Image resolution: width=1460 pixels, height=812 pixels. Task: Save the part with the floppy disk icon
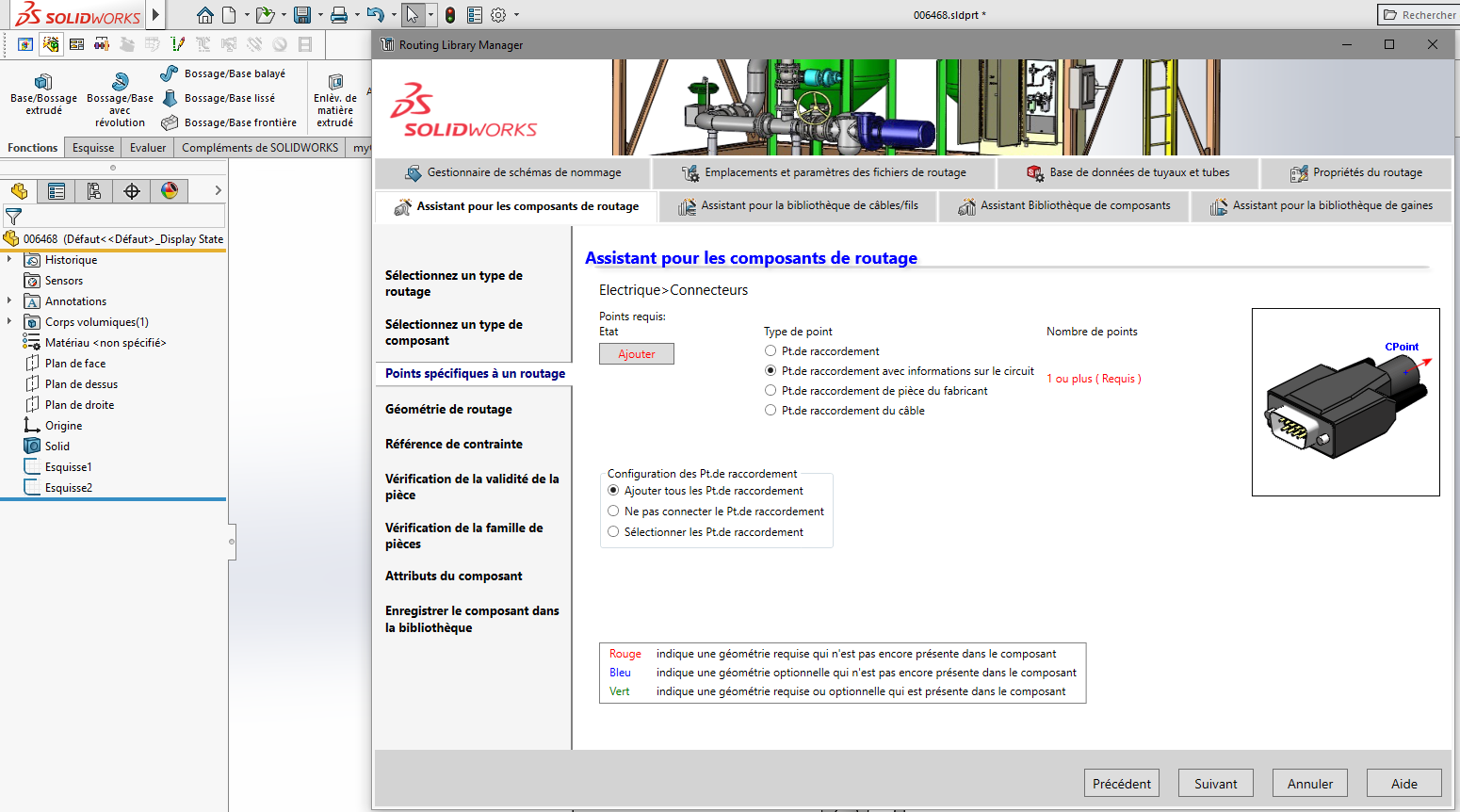[x=302, y=15]
